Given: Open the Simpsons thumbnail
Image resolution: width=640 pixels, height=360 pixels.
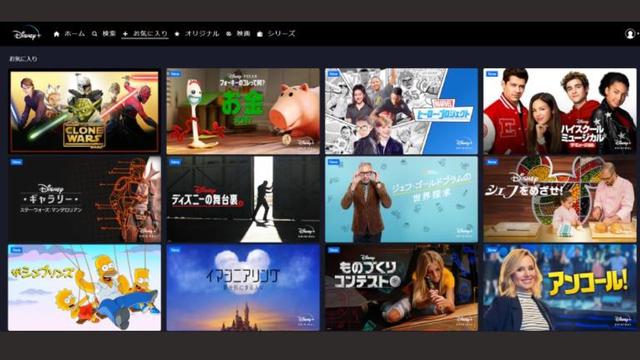Looking at the screenshot, I should pos(84,288).
